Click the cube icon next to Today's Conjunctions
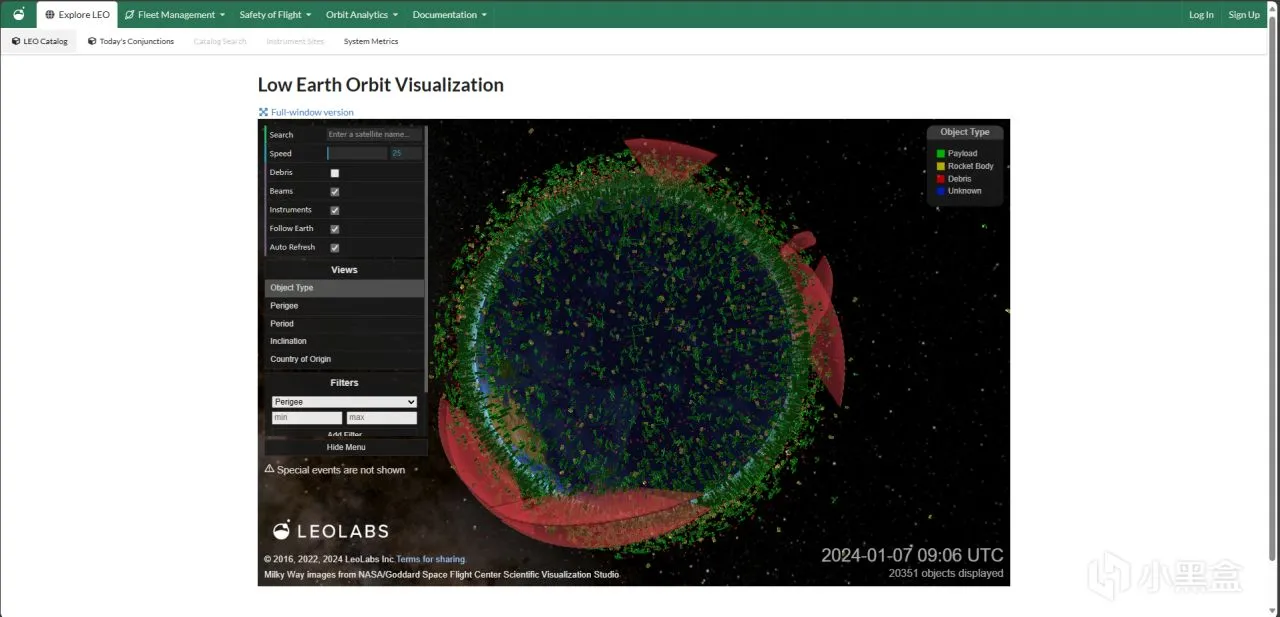 point(92,41)
